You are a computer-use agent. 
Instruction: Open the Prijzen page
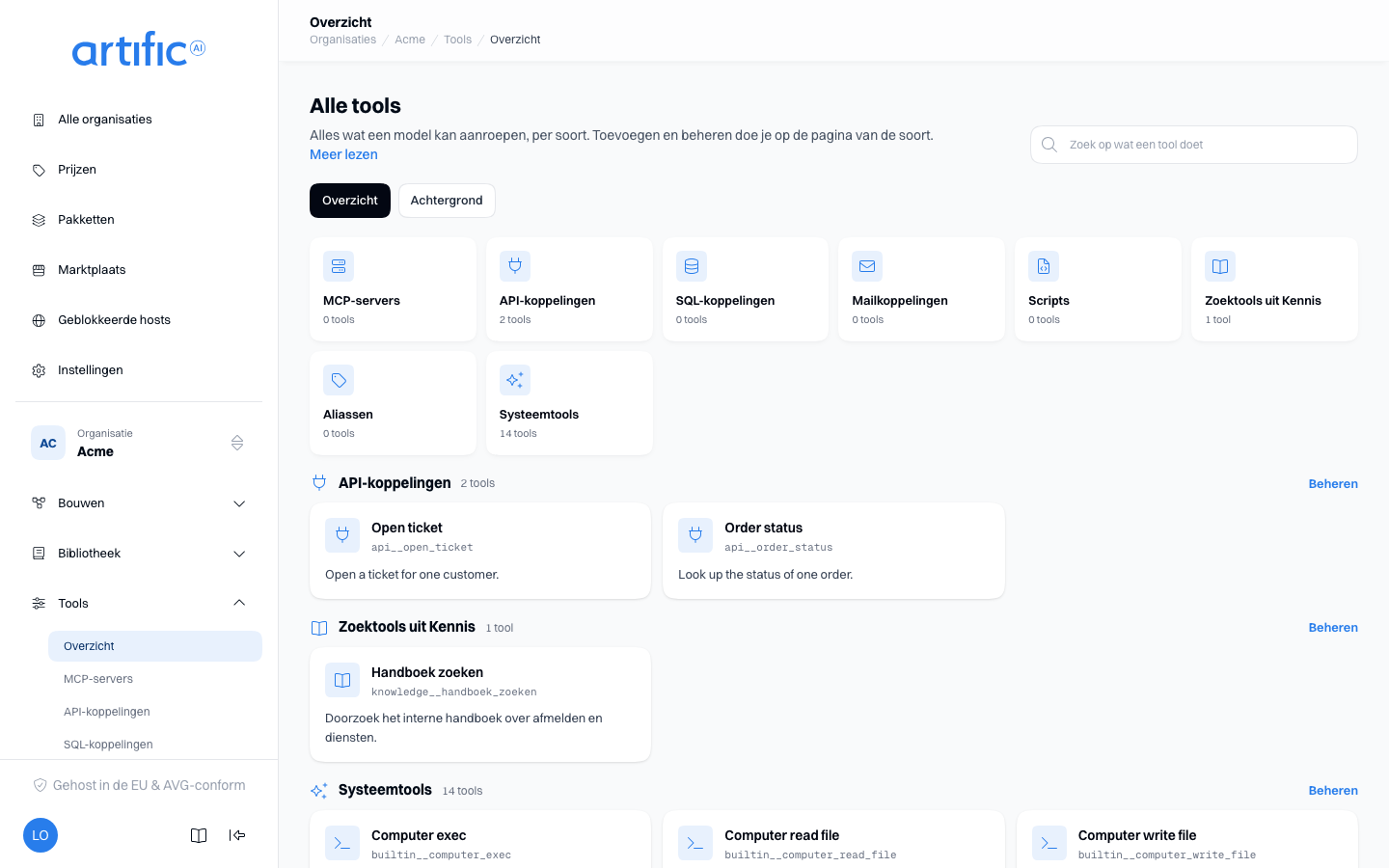139,170
